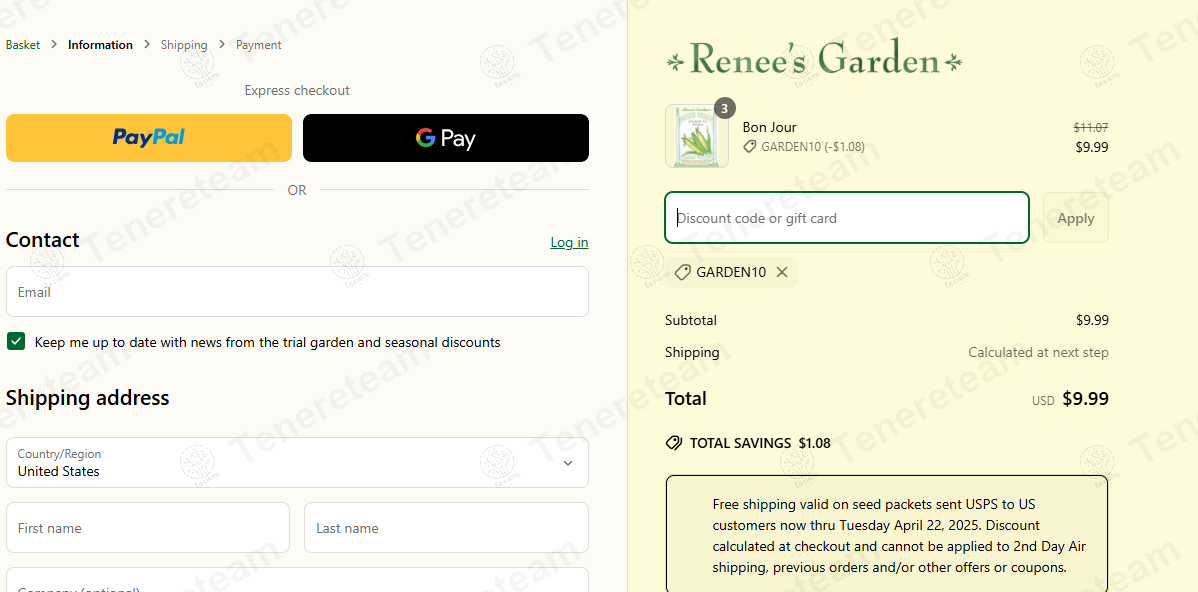Click the TOTAL SAVINGS $1.08 text
This screenshot has width=1198, height=592.
(x=760, y=442)
